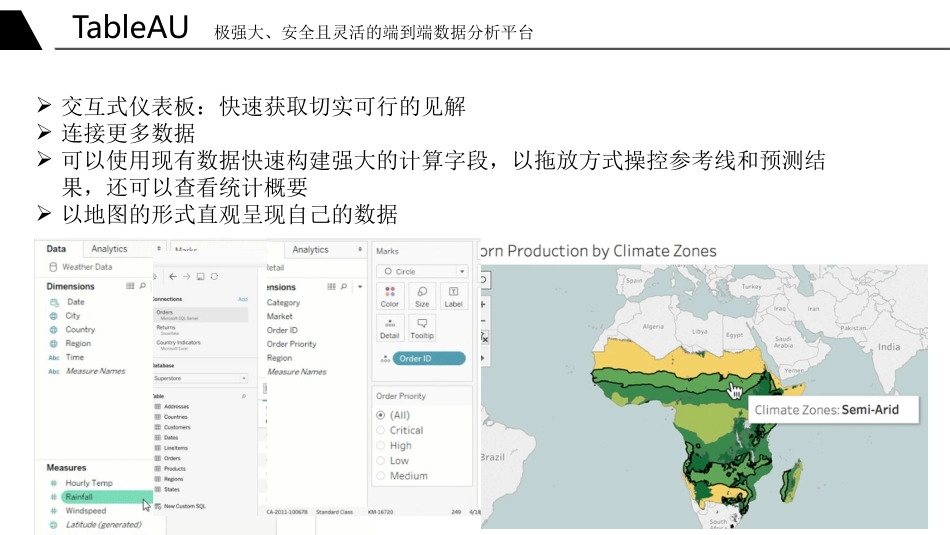Open the Circle mark type dropdown

point(421,271)
